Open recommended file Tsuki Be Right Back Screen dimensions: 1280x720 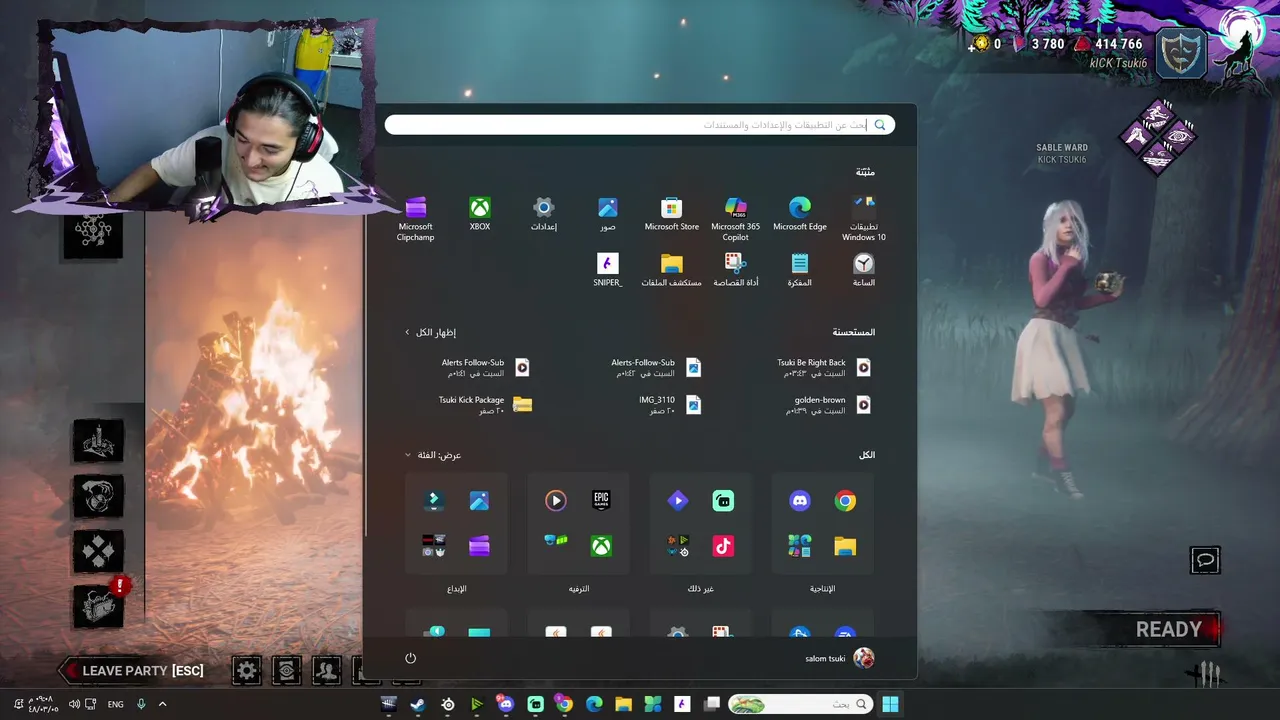click(x=823, y=367)
